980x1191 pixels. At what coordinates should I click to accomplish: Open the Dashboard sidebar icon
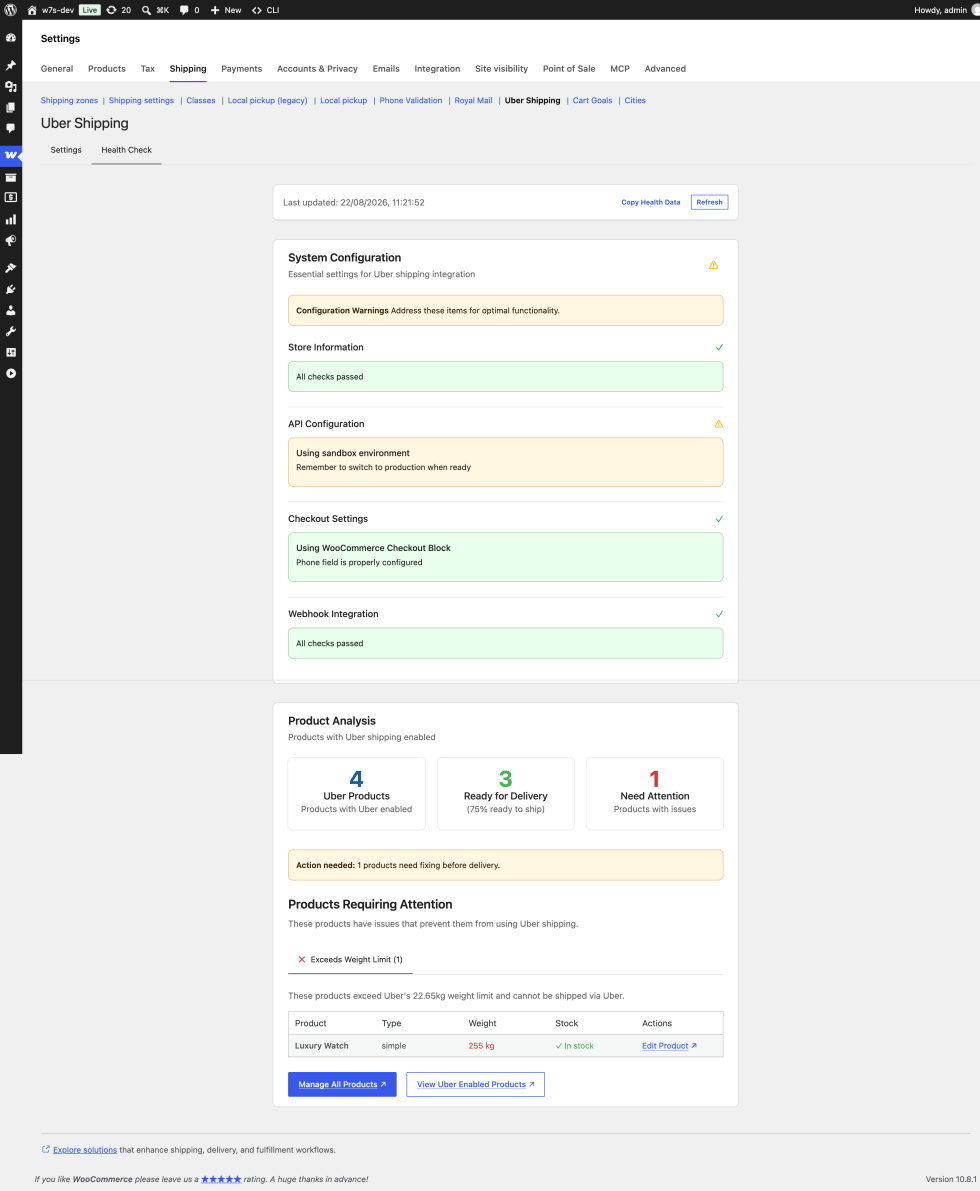click(11, 37)
